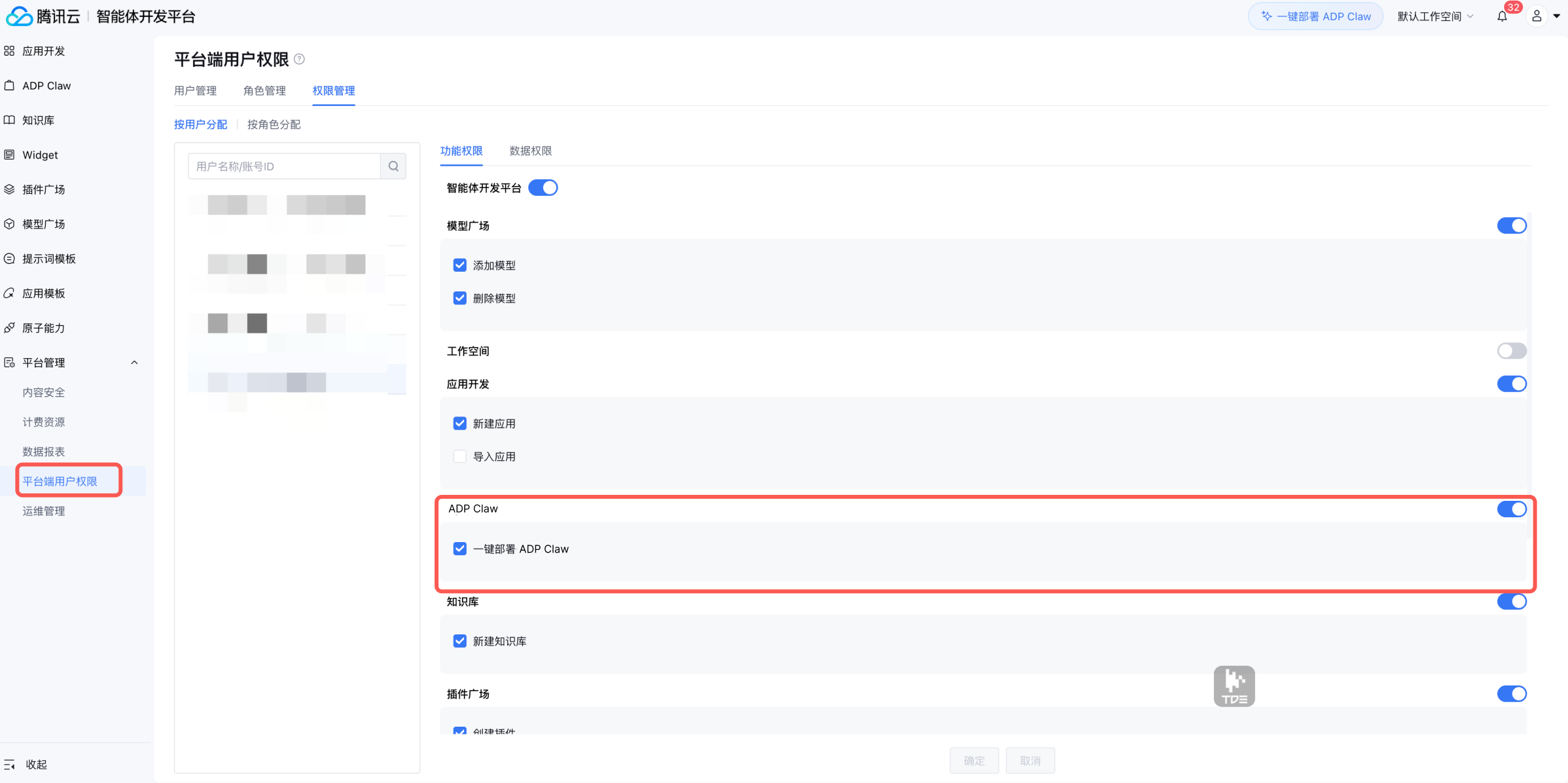1568x783 pixels.
Task: Turn off the ADP Claw toggle
Action: click(1511, 509)
